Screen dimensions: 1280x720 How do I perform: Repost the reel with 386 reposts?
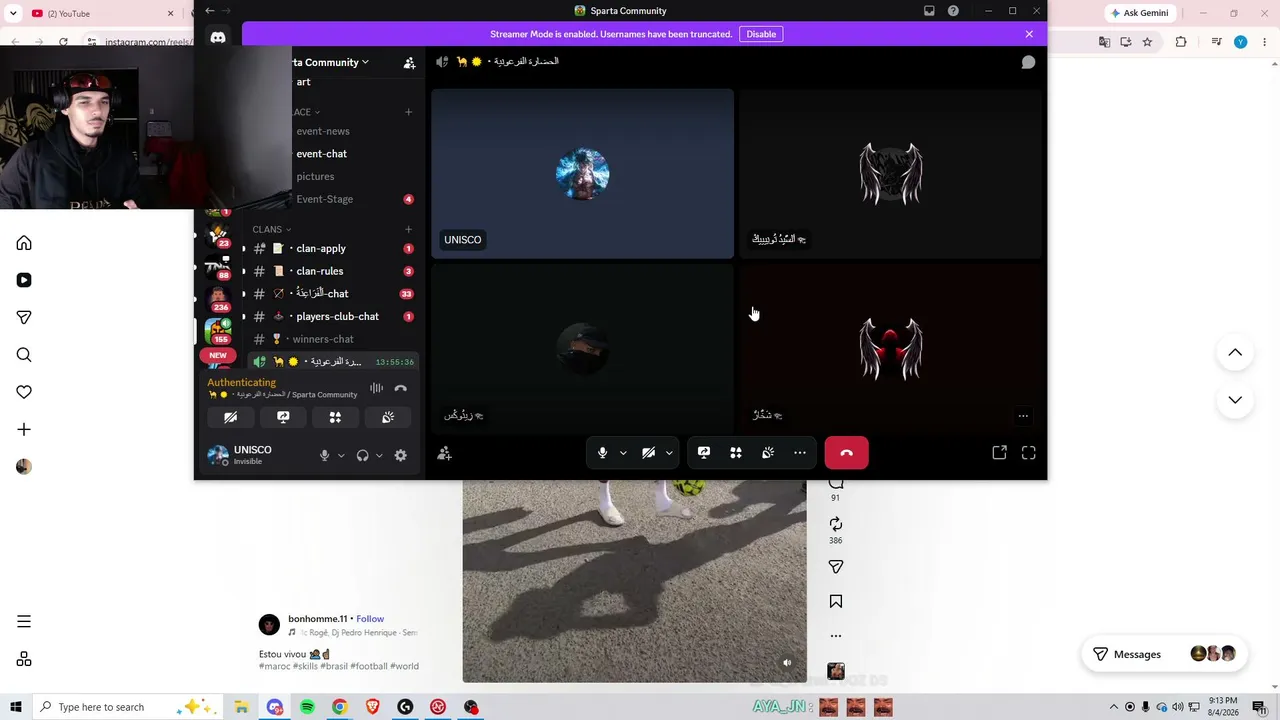[836, 524]
